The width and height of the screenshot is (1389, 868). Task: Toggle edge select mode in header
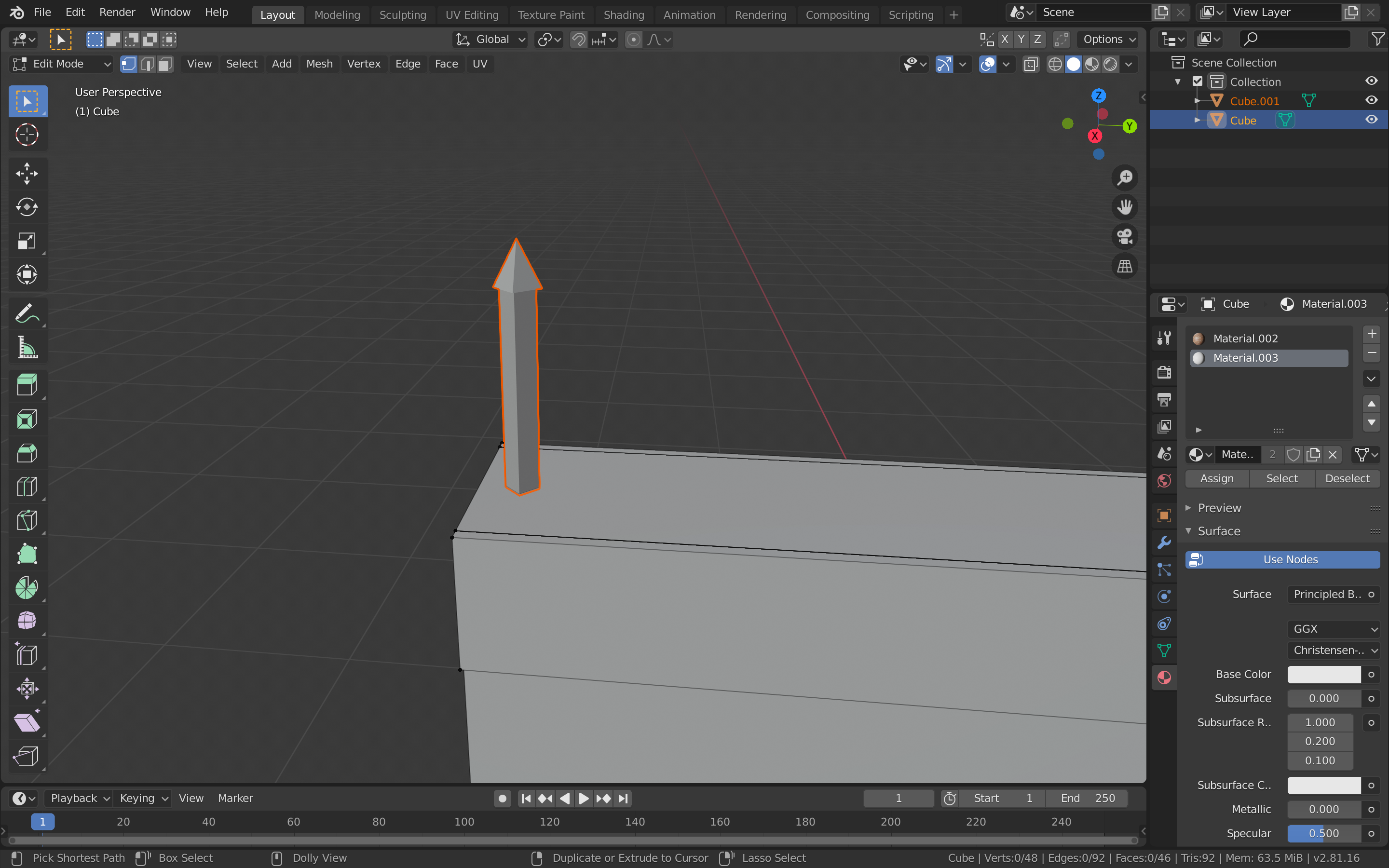146,64
